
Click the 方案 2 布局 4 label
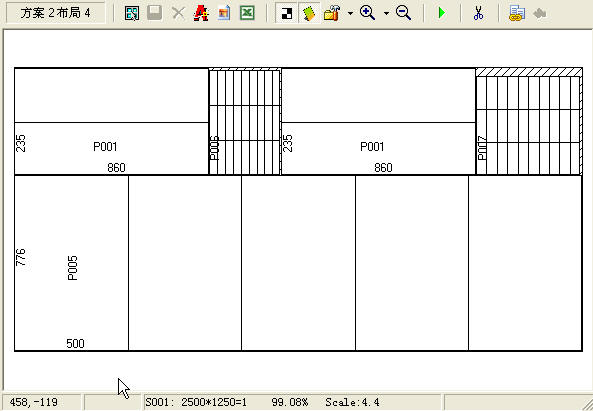56,13
